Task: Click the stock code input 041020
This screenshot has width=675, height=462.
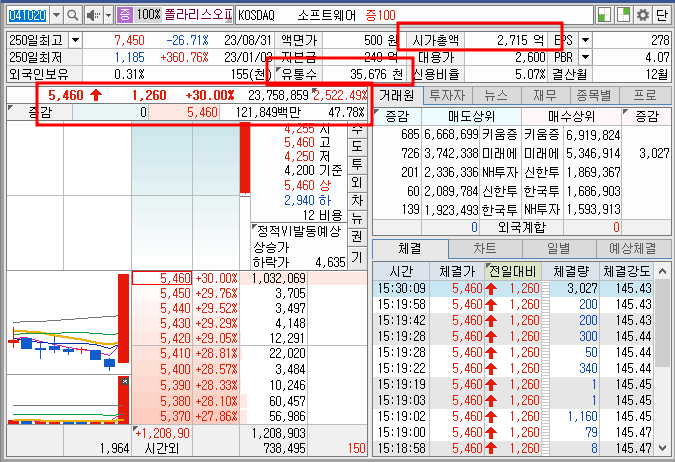Action: tap(28, 16)
